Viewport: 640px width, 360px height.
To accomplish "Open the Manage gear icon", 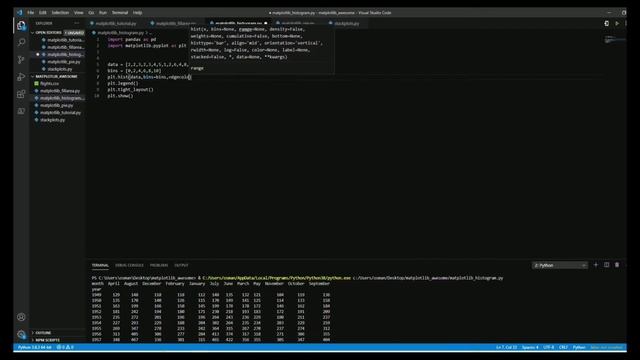I will pos(21,334).
